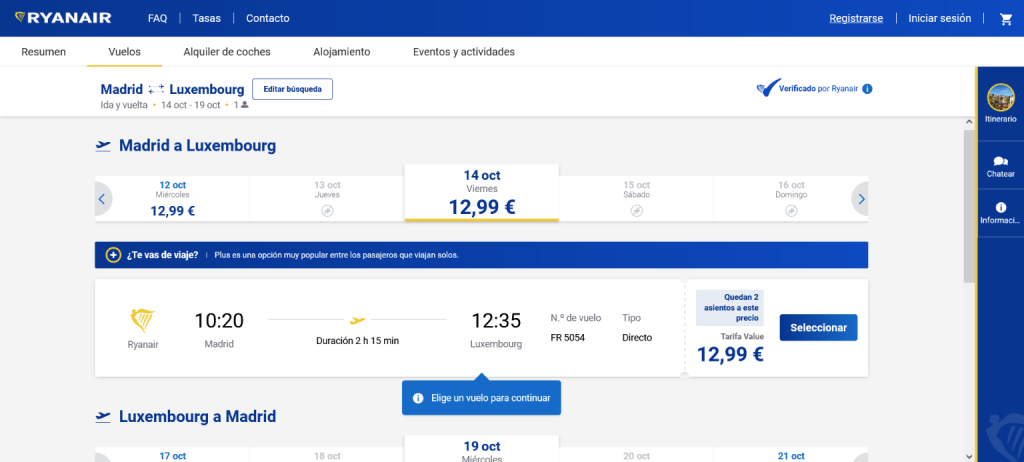Click the plane icon beside Madrid a Luxembourg
1024x462 pixels.
point(103,146)
